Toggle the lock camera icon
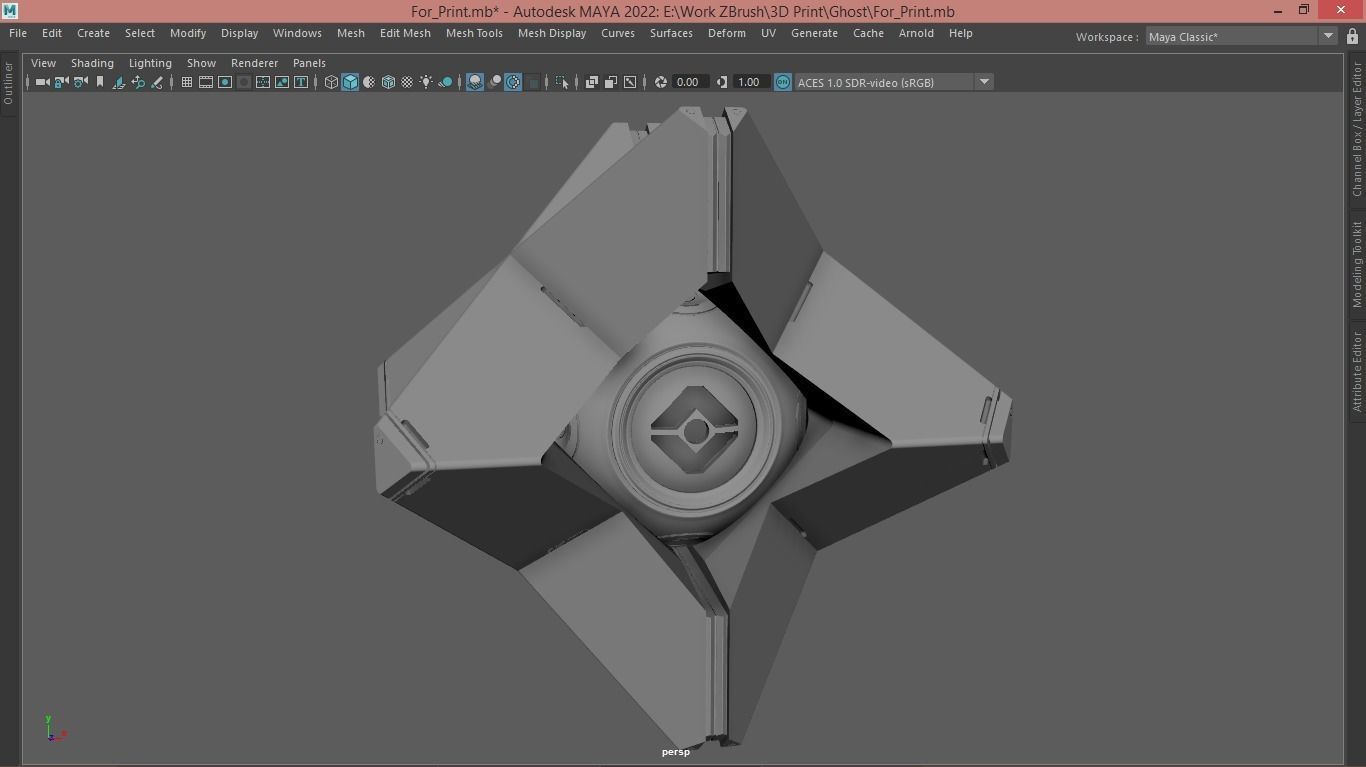 (60, 82)
